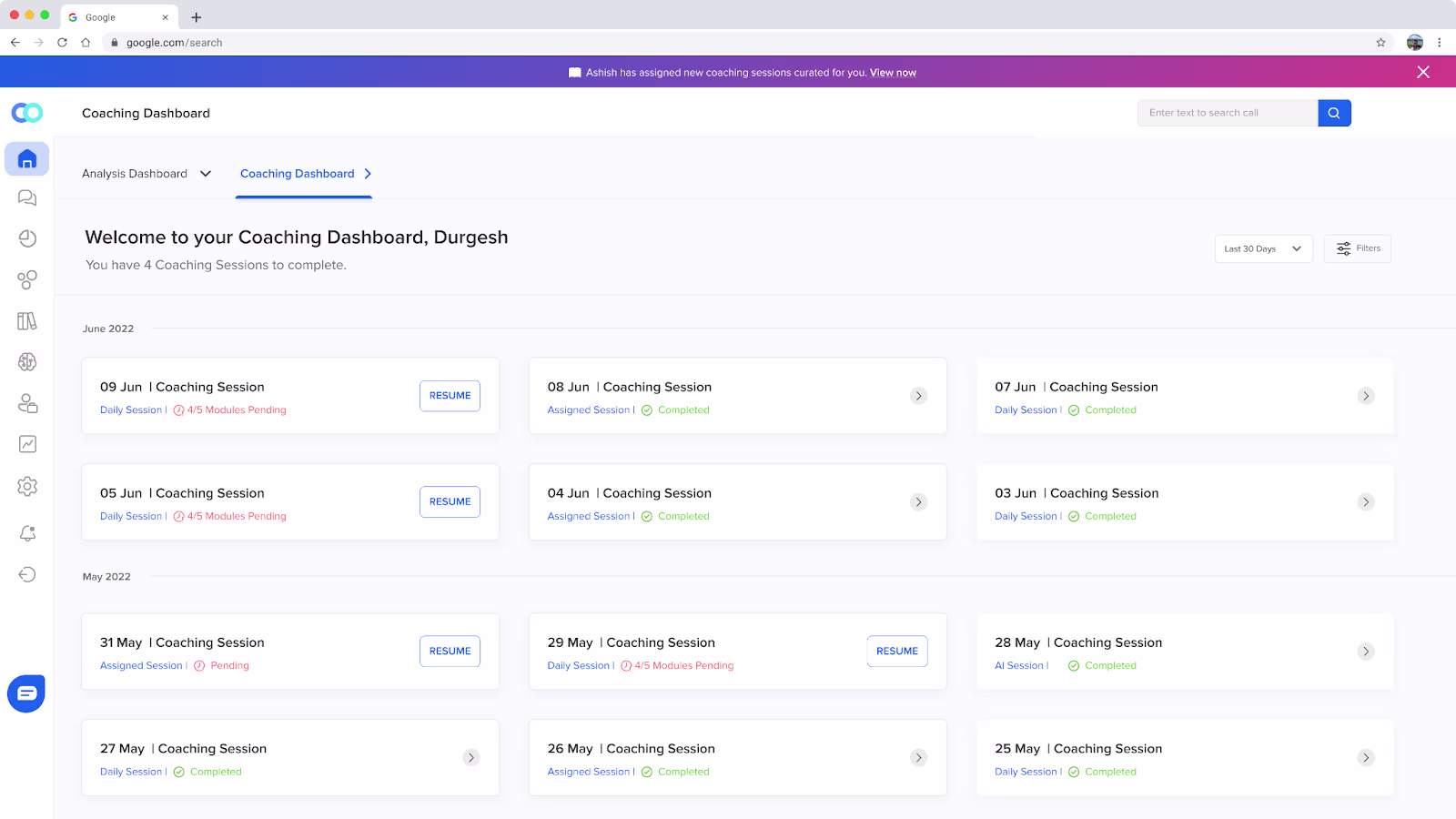Screen dimensions: 1456x819
Task: Resume the 31 May coaching session
Action: point(450,652)
